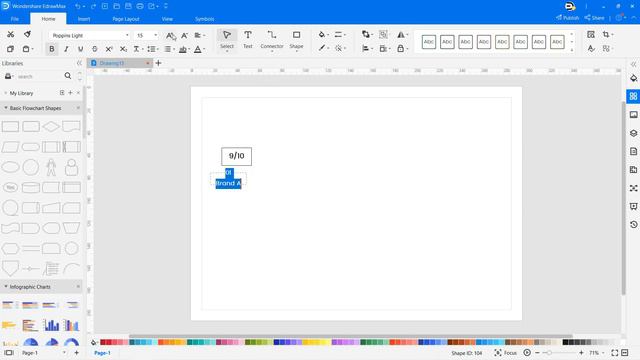Click the Line color pen icon
Viewport: 640px width, 360px height.
click(322, 48)
